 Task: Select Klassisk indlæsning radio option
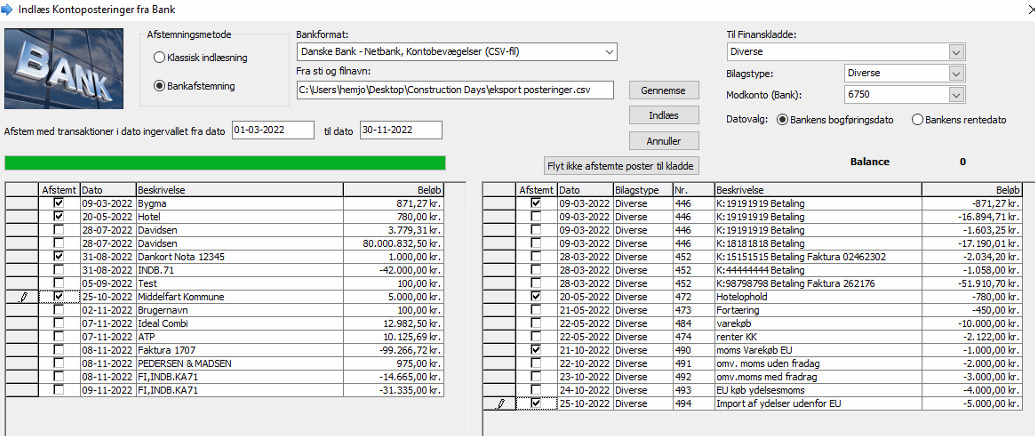pos(159,58)
